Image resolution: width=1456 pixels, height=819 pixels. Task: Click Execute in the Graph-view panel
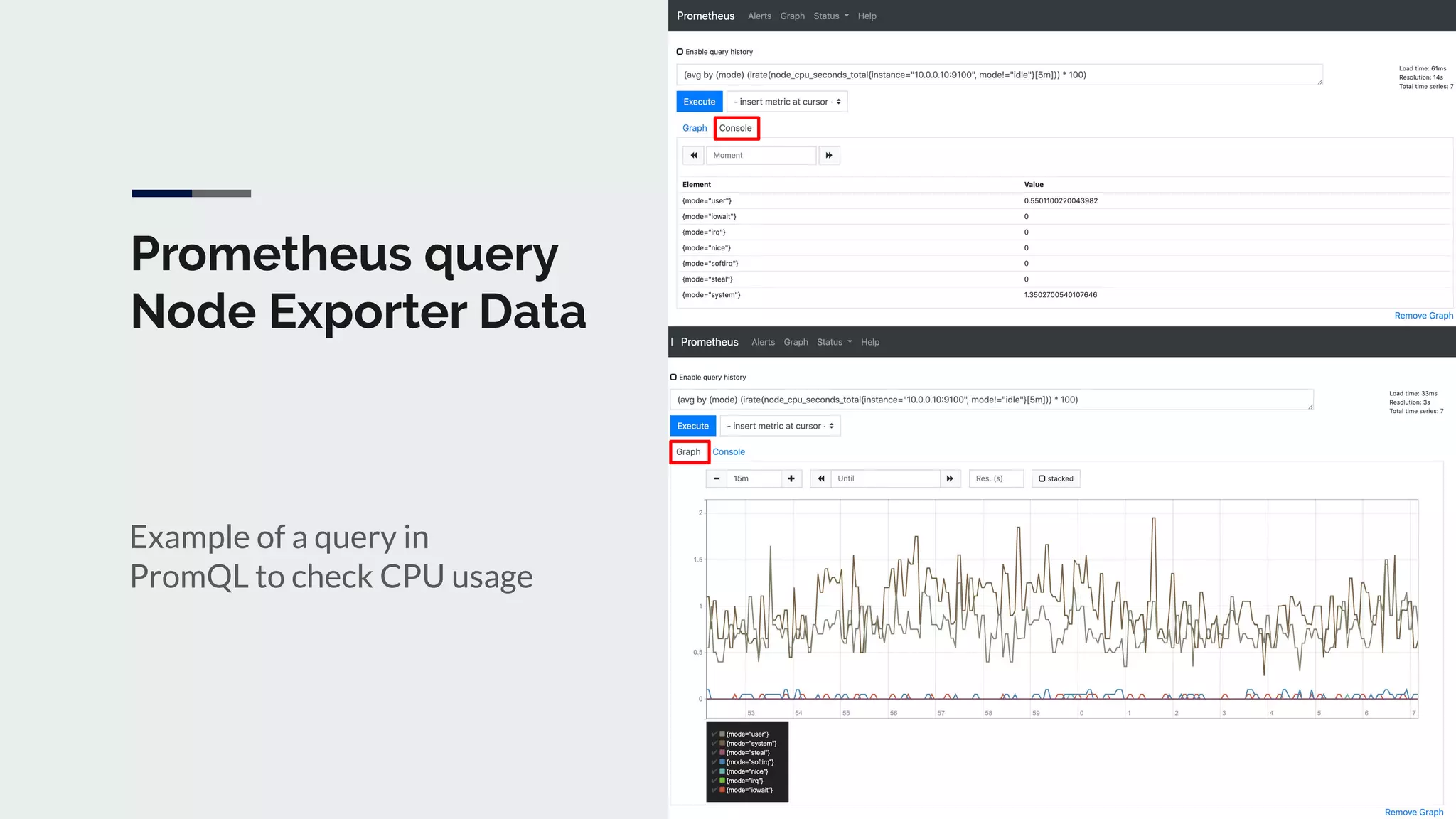(x=692, y=426)
